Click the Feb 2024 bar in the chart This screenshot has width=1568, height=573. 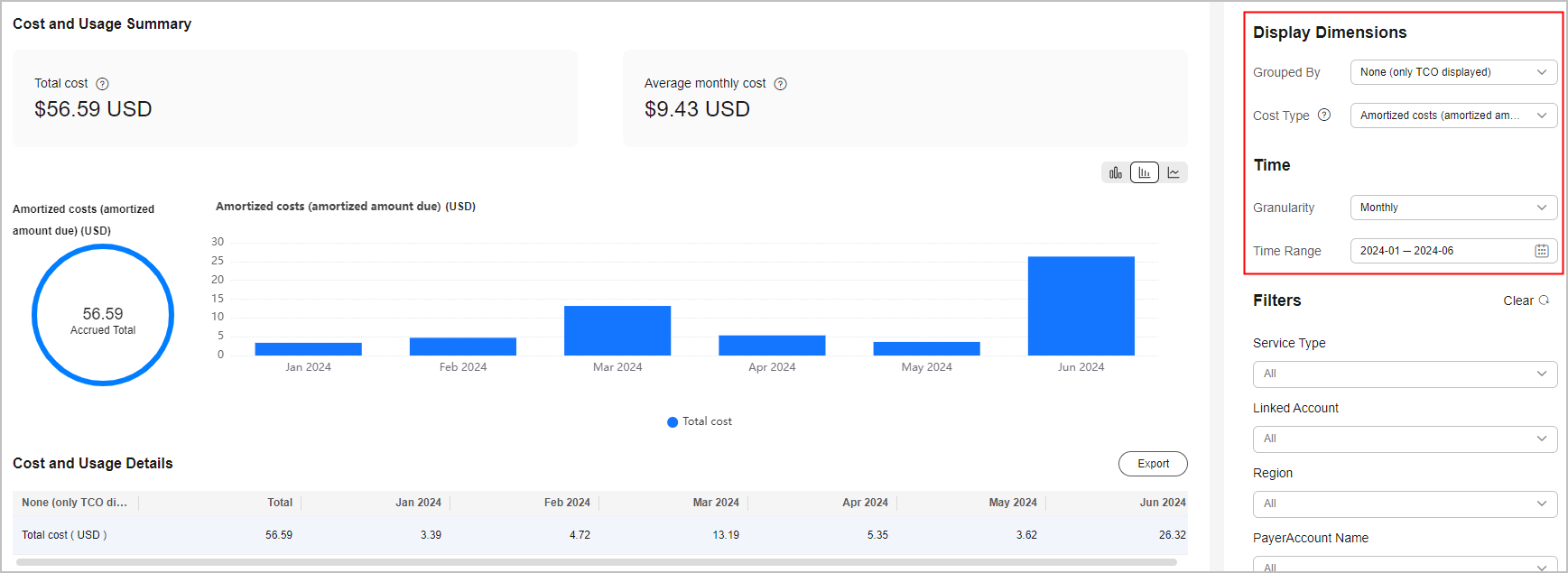click(462, 347)
